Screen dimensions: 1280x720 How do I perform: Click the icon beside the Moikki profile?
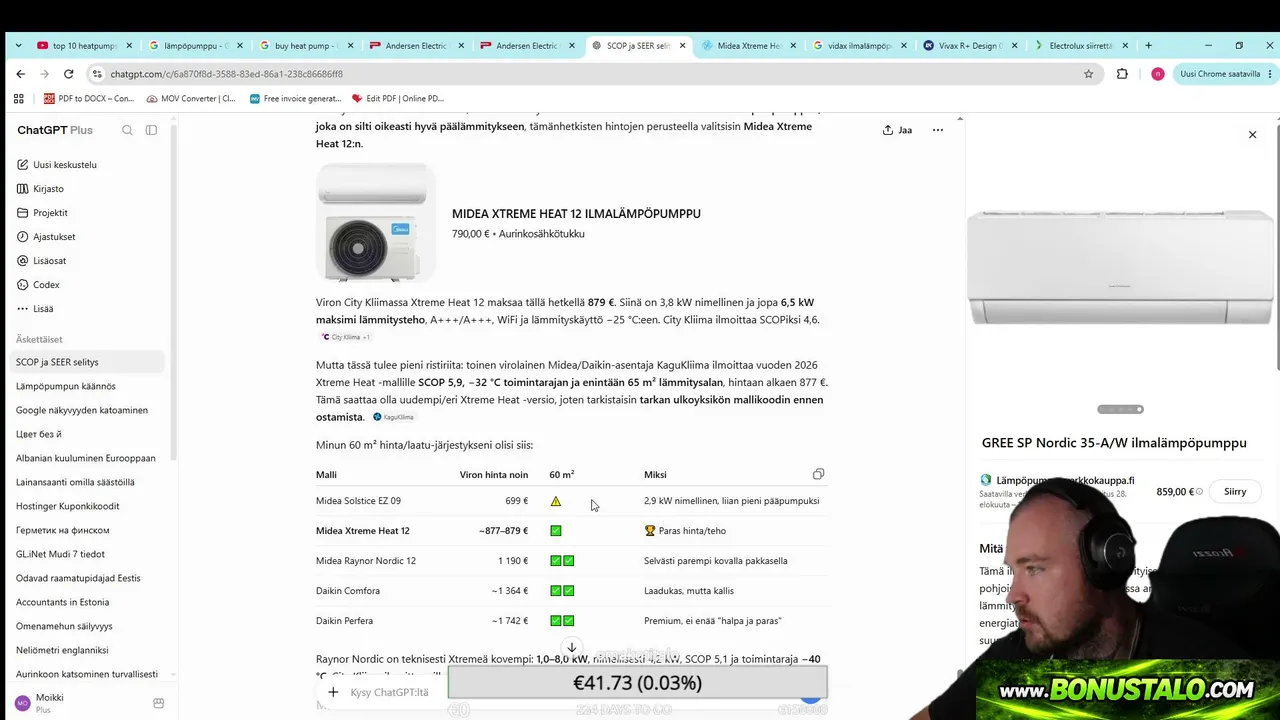click(158, 703)
